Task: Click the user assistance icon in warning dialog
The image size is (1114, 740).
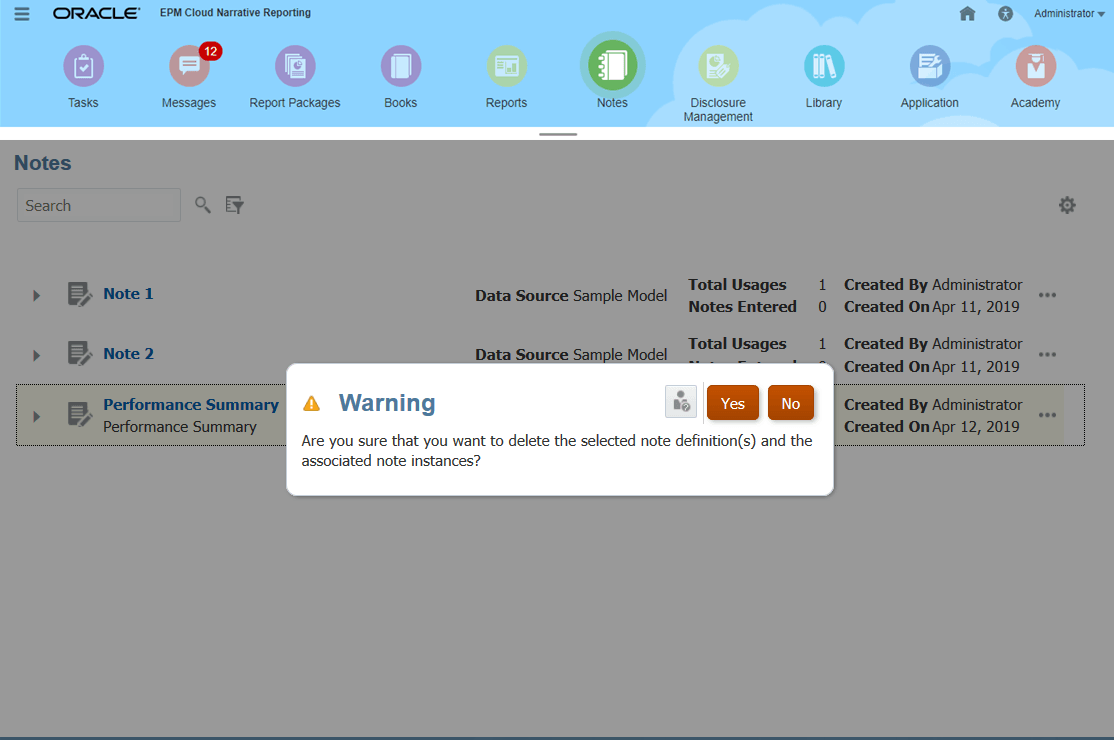Action: click(x=681, y=402)
